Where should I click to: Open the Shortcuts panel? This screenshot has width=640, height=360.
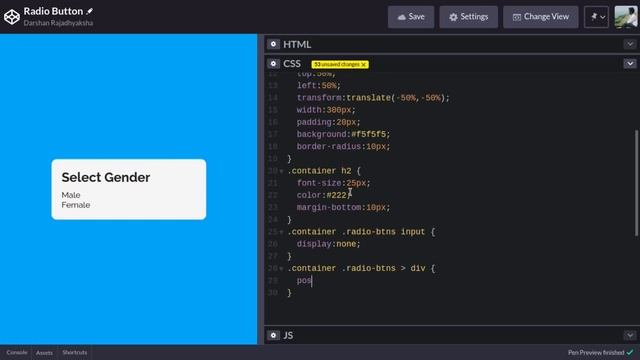tap(75, 352)
